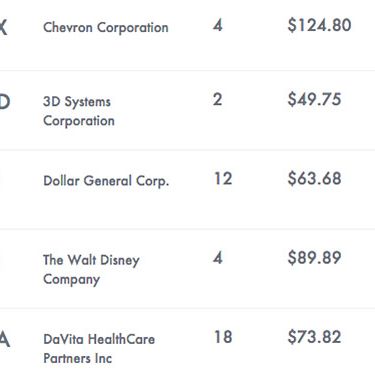This screenshot has width=375, height=375.
Task: Click the word Company under Walt Disney
Action: pyautogui.click(x=71, y=279)
